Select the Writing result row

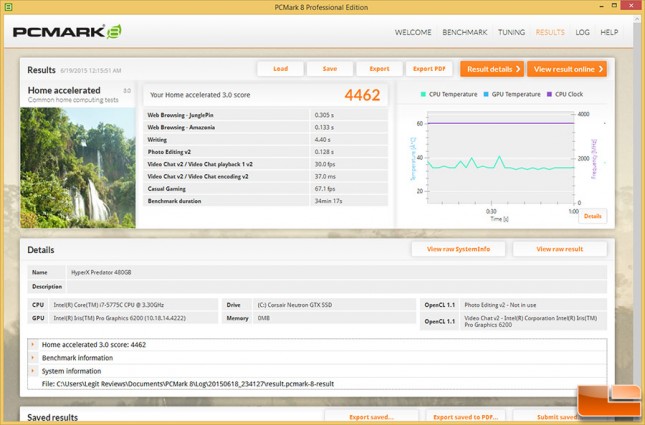click(265, 140)
